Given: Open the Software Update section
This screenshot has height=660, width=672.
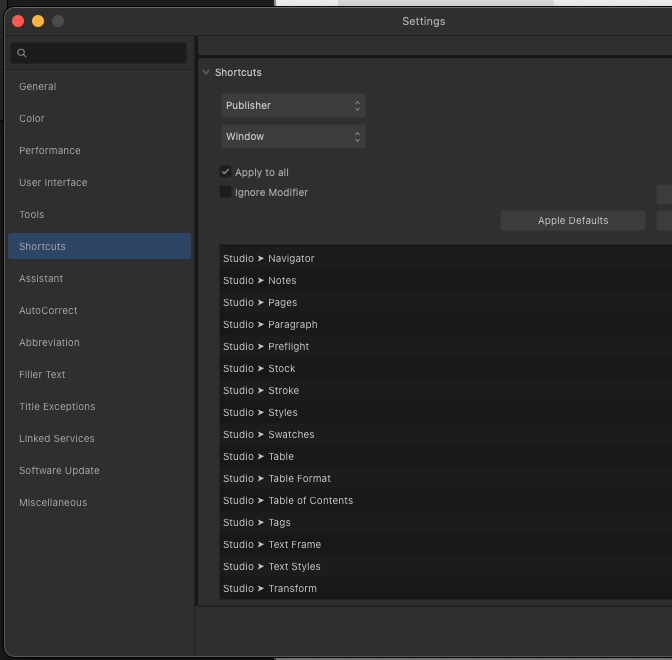Looking at the screenshot, I should (x=59, y=471).
